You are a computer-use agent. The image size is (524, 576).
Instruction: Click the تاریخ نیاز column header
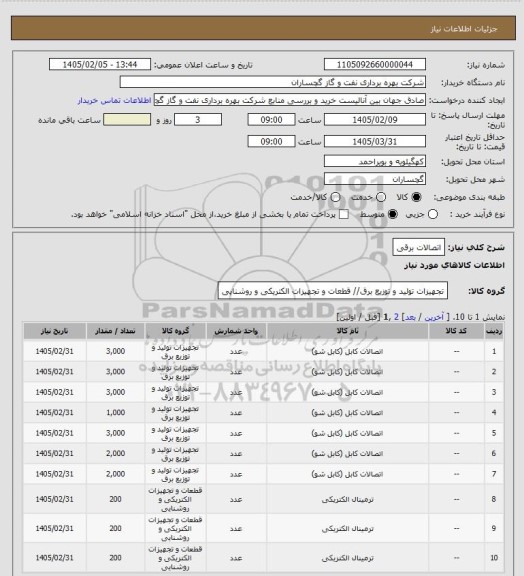[x=54, y=331]
